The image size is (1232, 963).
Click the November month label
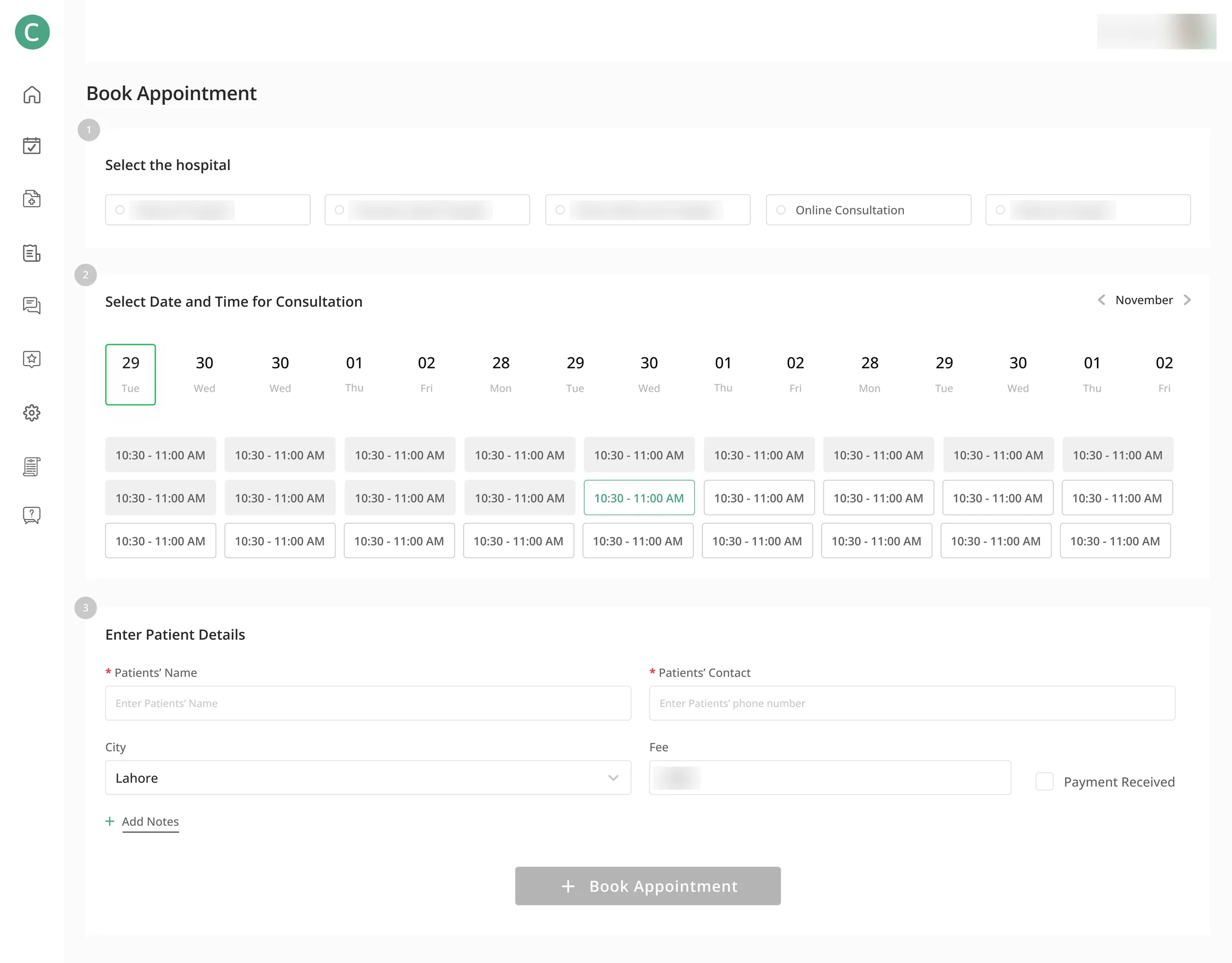coord(1144,300)
